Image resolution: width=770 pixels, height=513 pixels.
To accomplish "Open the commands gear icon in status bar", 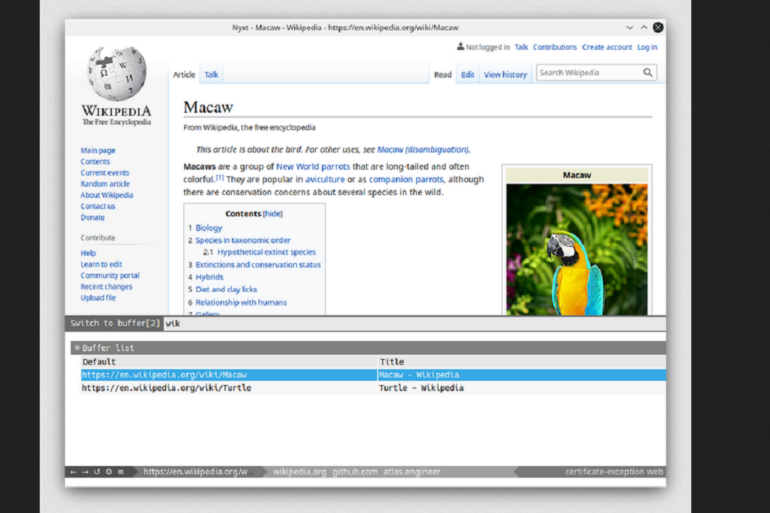I will point(109,472).
